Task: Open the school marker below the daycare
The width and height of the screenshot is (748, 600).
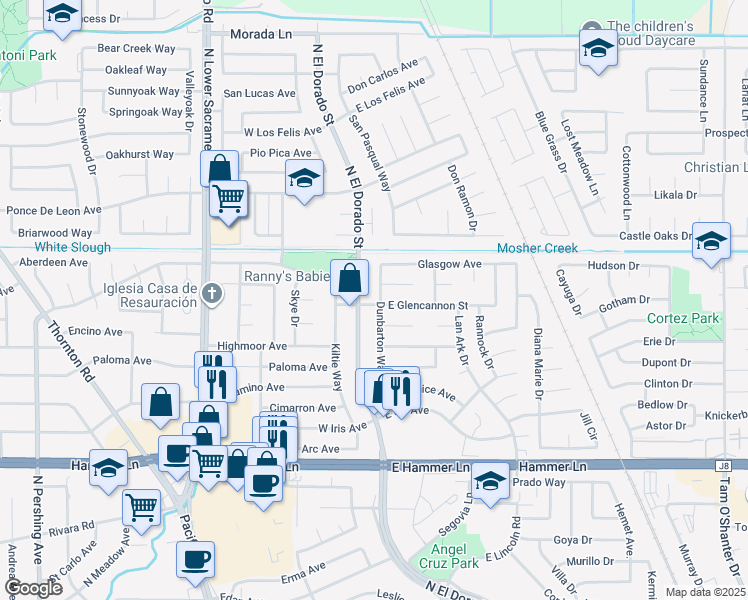Action: [x=598, y=49]
